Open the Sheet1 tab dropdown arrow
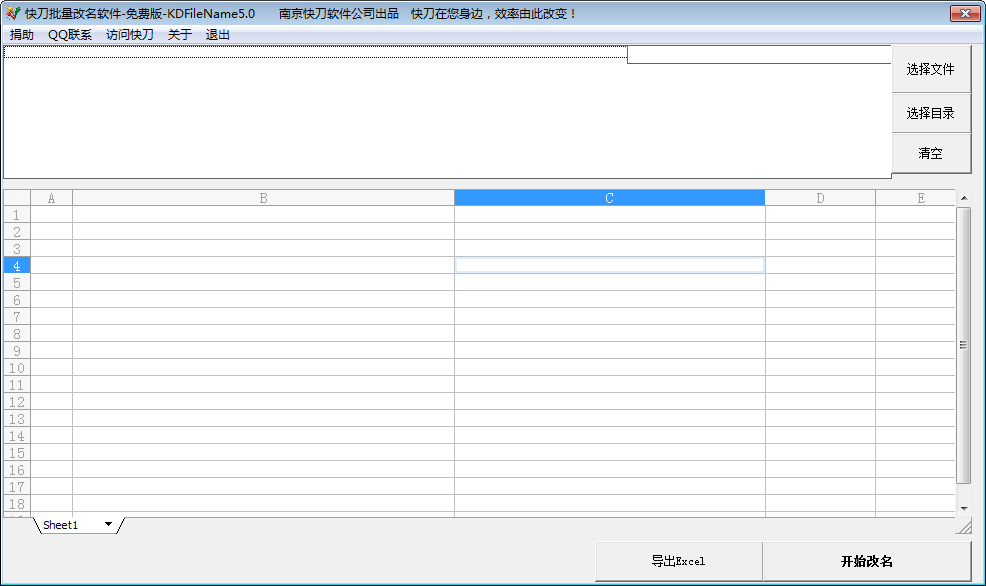986x586 pixels. click(108, 524)
